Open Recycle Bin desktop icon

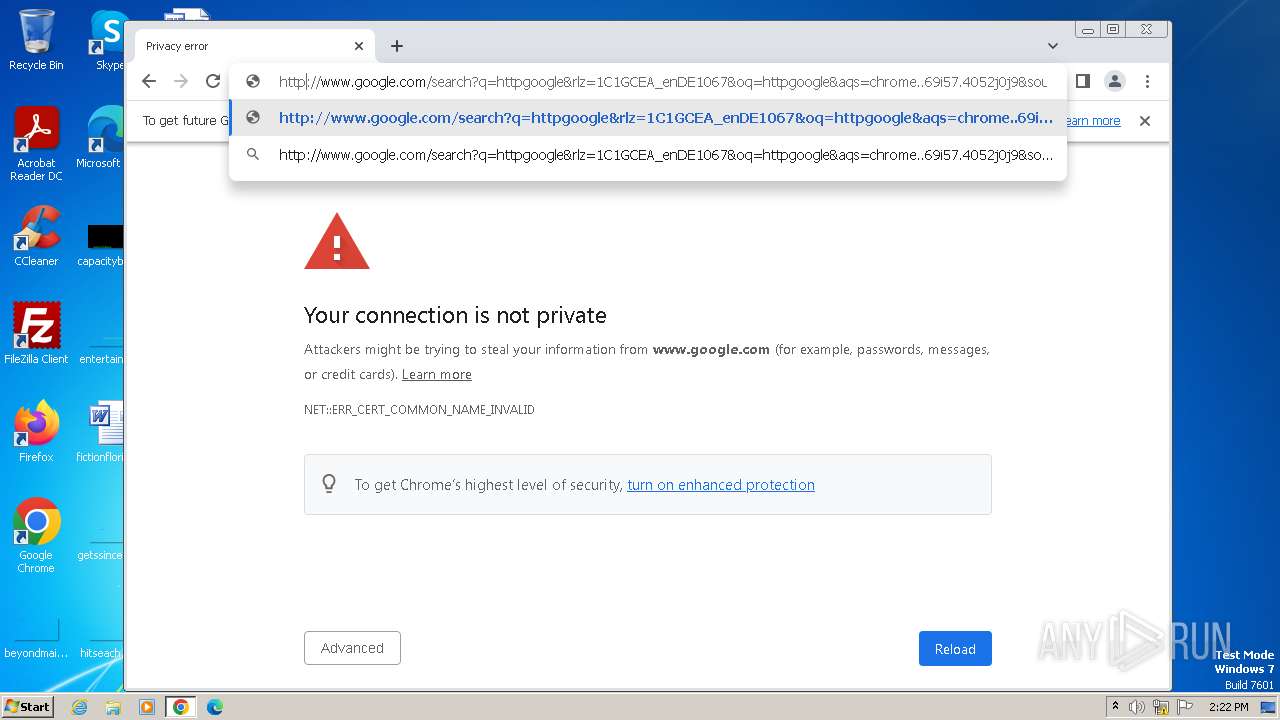coord(36,40)
